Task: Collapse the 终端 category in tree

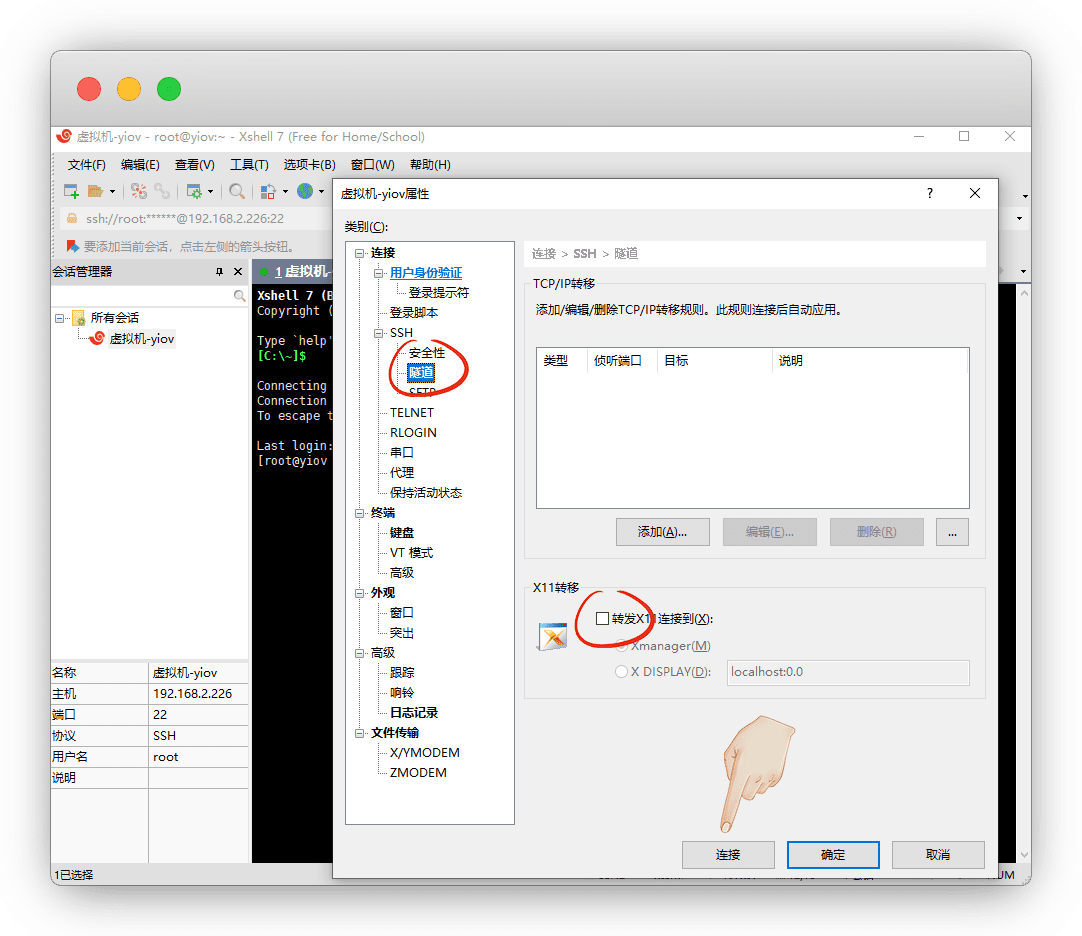Action: 360,513
